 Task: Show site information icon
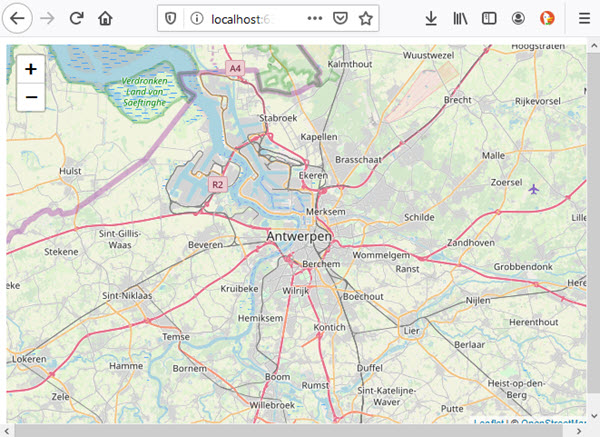tap(197, 18)
